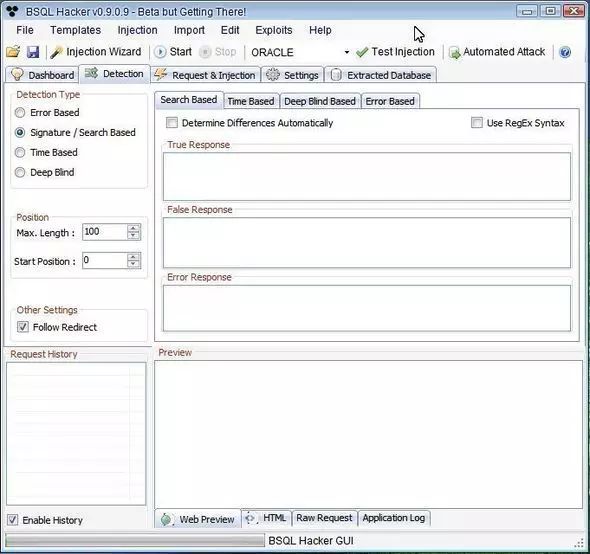Click the BSQL Hacker app icon in title bar
The width and height of the screenshot is (590, 554).
(12, 11)
